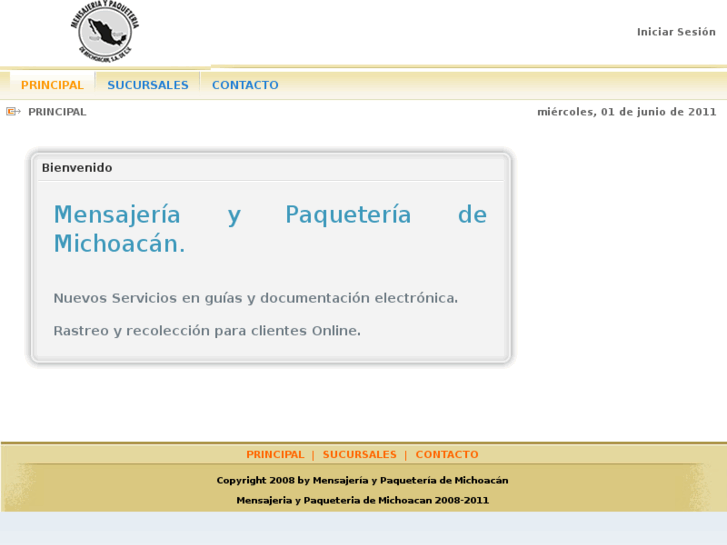727x545 pixels.
Task: Click the Copyright 2008 footer text
Action: pos(362,481)
